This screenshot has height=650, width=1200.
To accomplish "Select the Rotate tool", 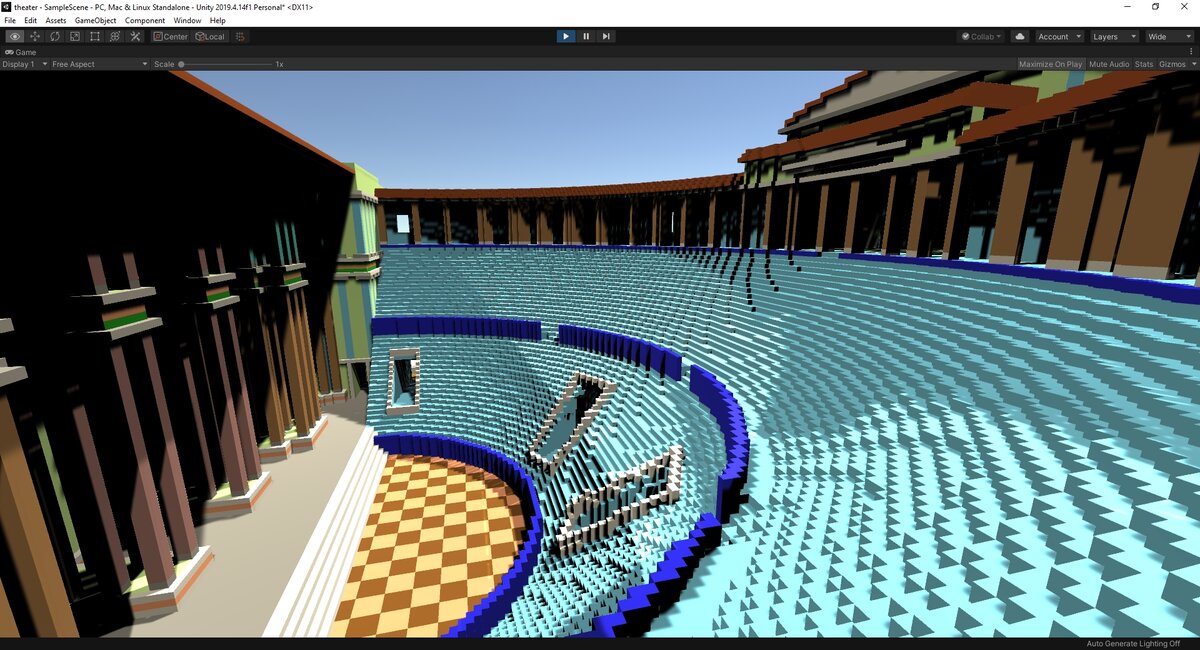I will click(x=55, y=36).
